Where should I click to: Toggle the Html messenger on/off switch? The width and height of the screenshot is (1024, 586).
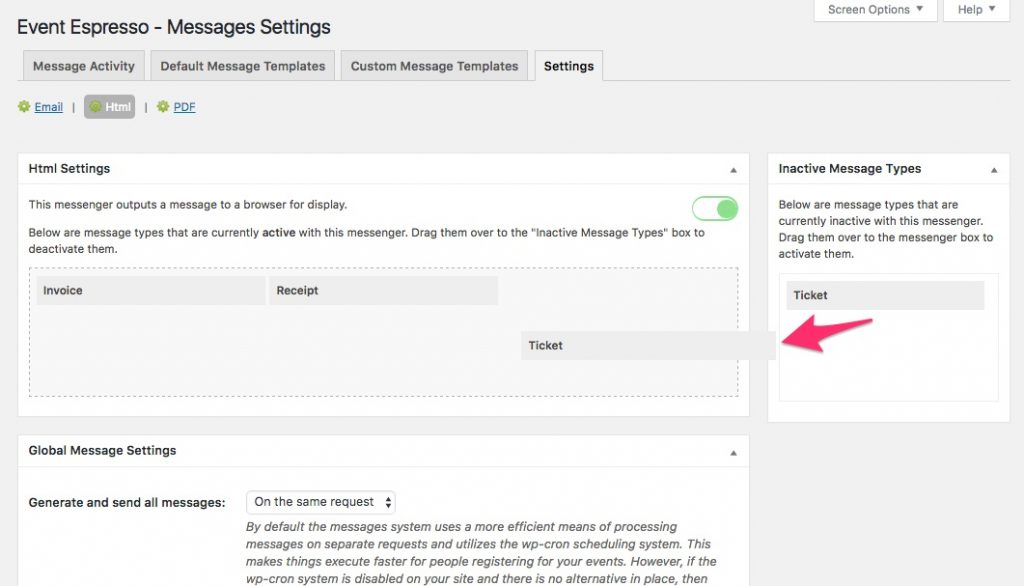click(715, 208)
